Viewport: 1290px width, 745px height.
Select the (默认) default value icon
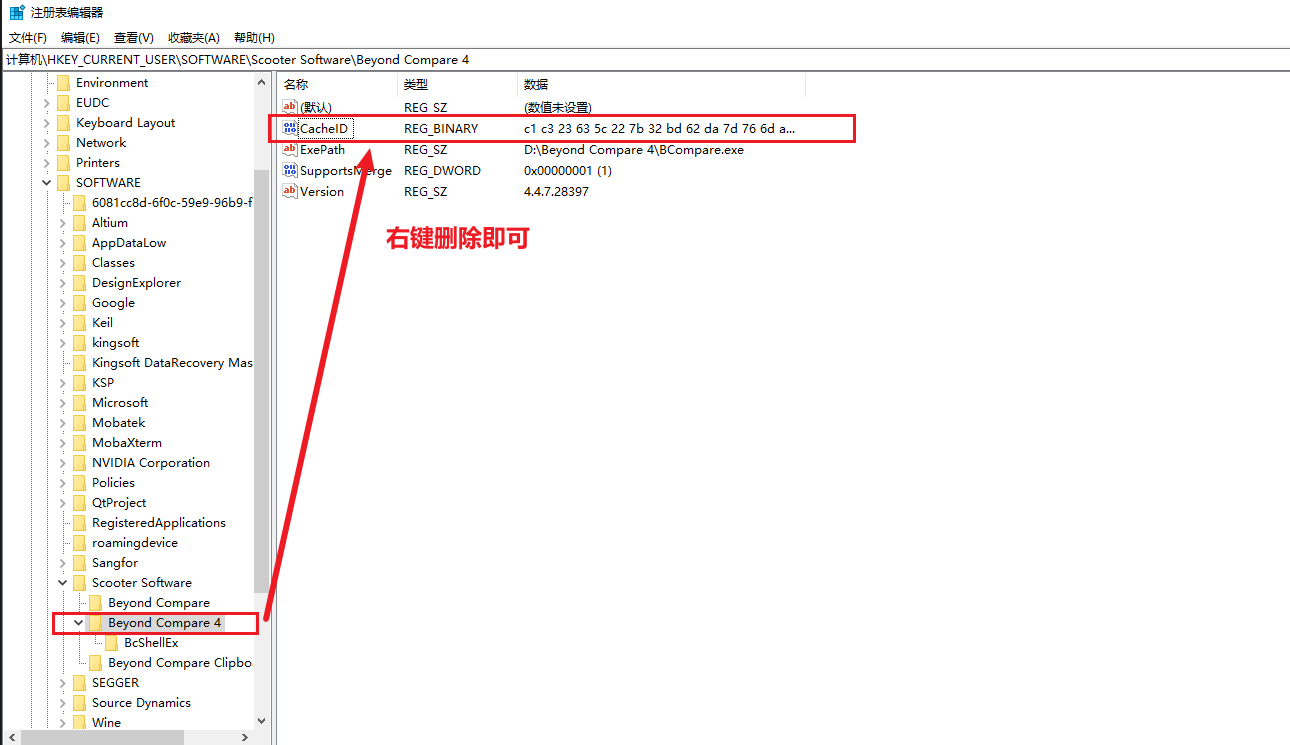[x=290, y=107]
